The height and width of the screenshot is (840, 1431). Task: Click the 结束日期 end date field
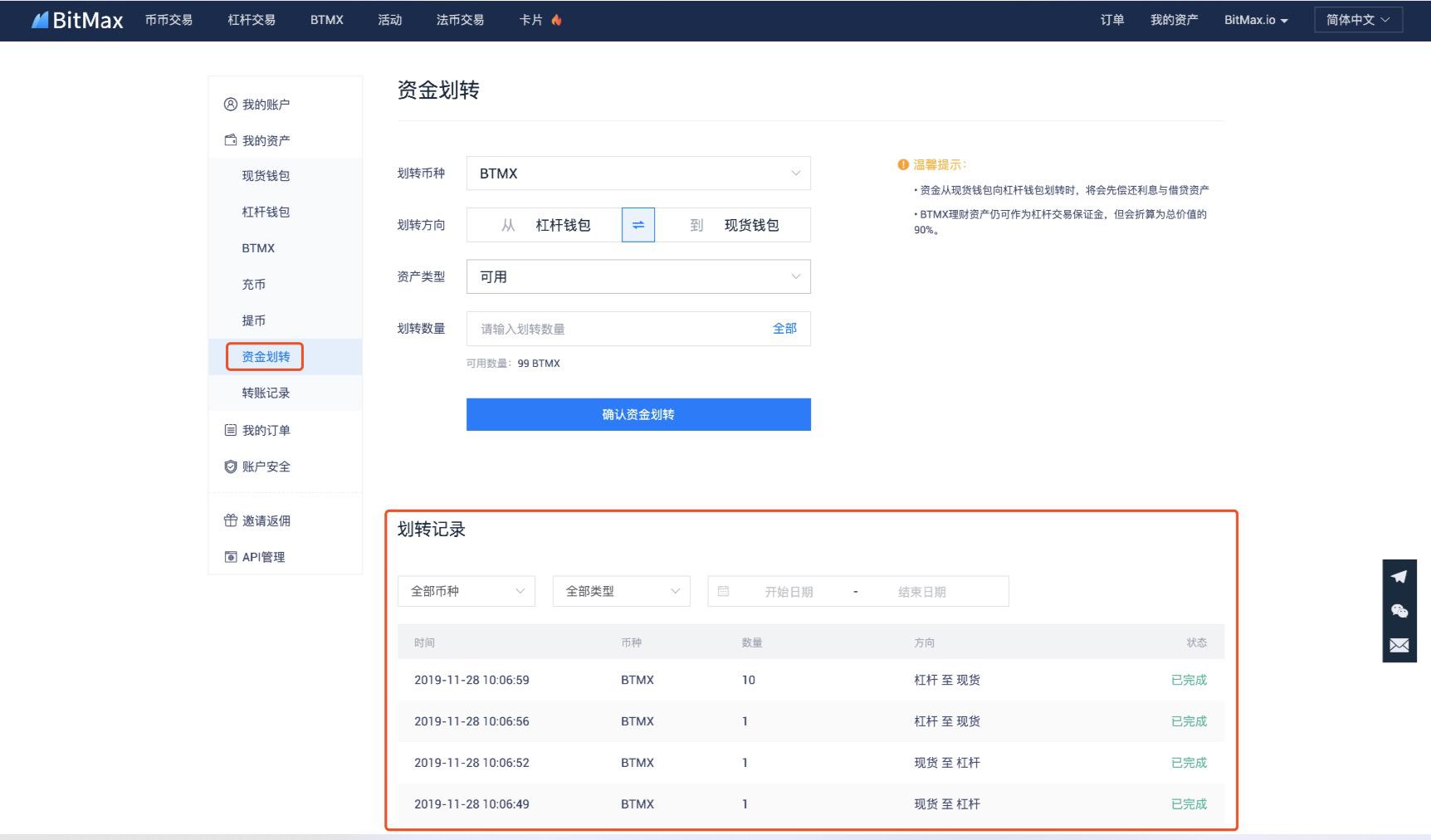(x=921, y=592)
